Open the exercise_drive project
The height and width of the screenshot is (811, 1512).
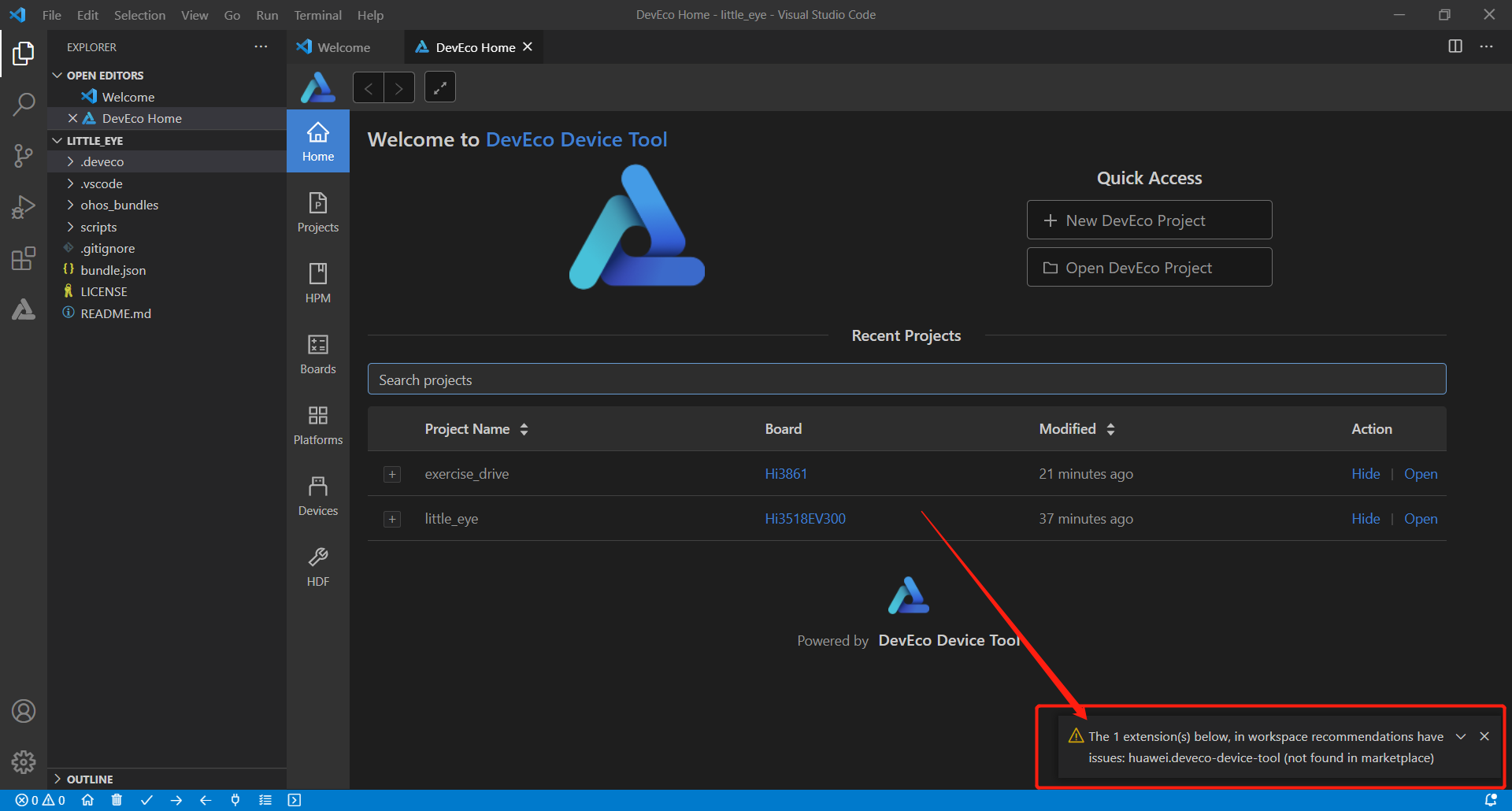(1421, 474)
